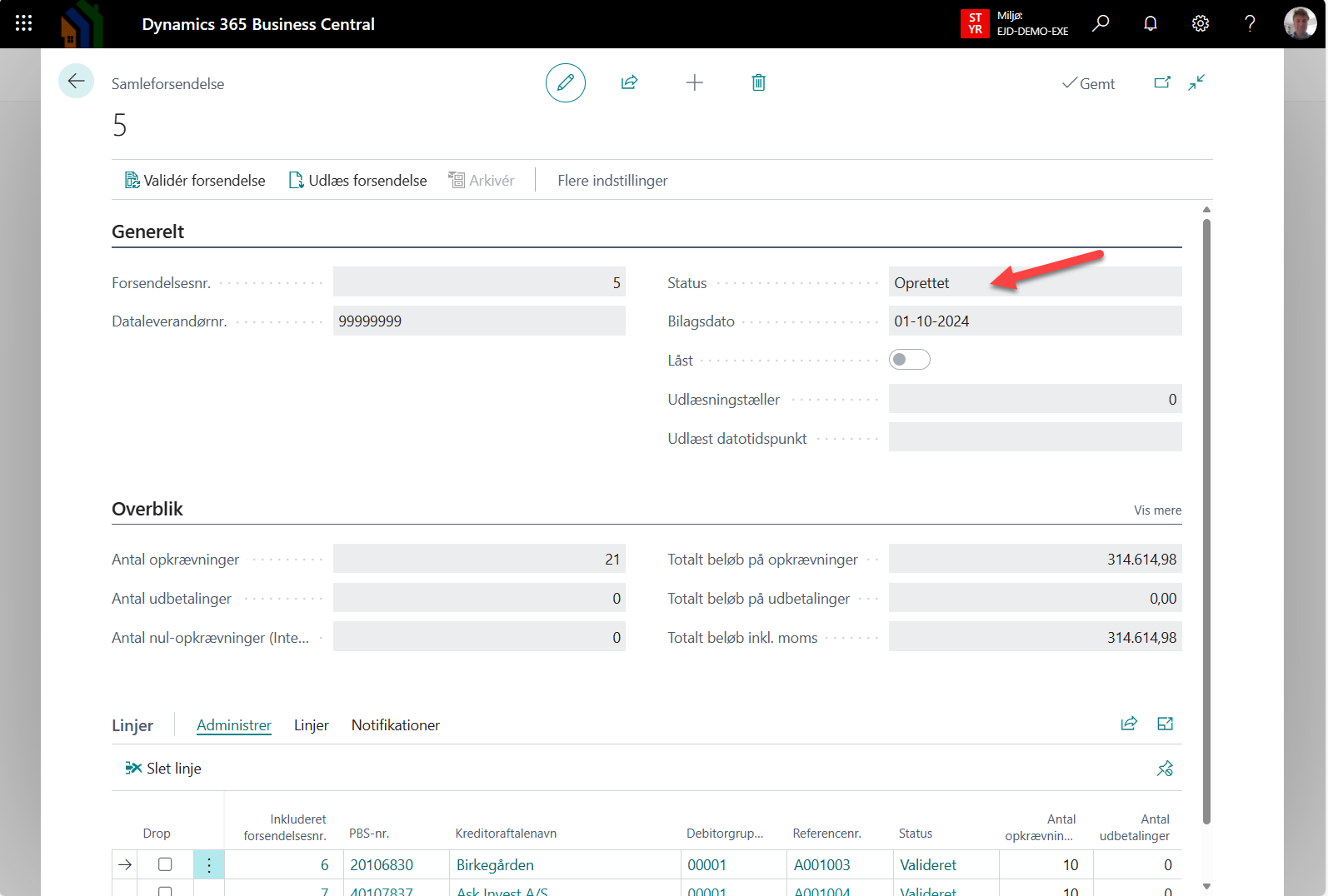The width and height of the screenshot is (1328, 896).
Task: Click the pencil edit icon
Action: 565,82
